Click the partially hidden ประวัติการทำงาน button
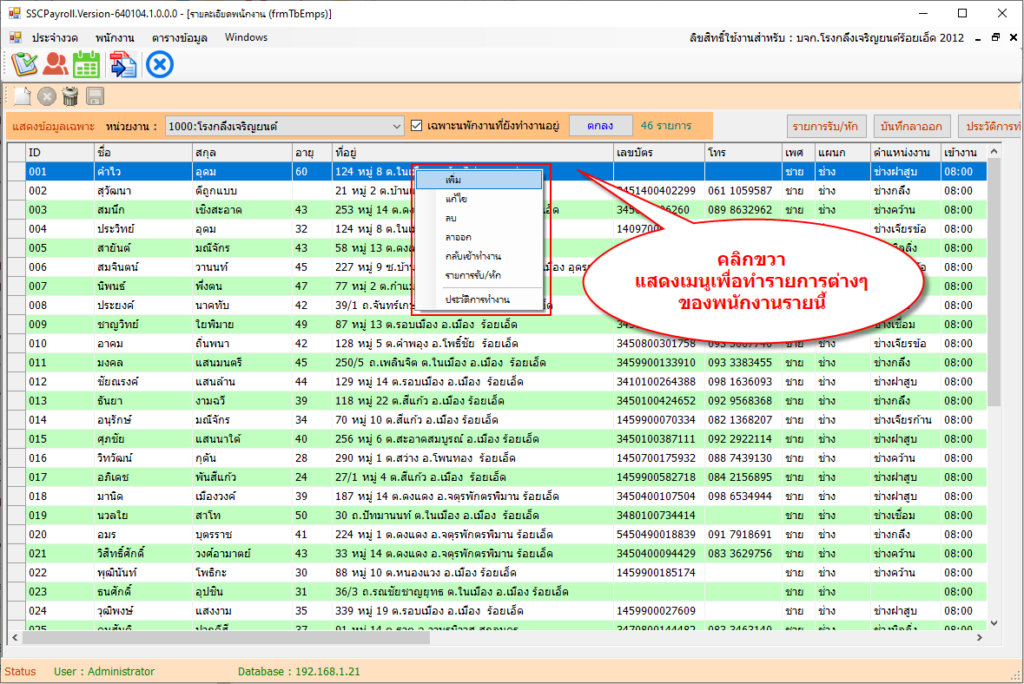This screenshot has width=1024, height=684. [x=991, y=126]
